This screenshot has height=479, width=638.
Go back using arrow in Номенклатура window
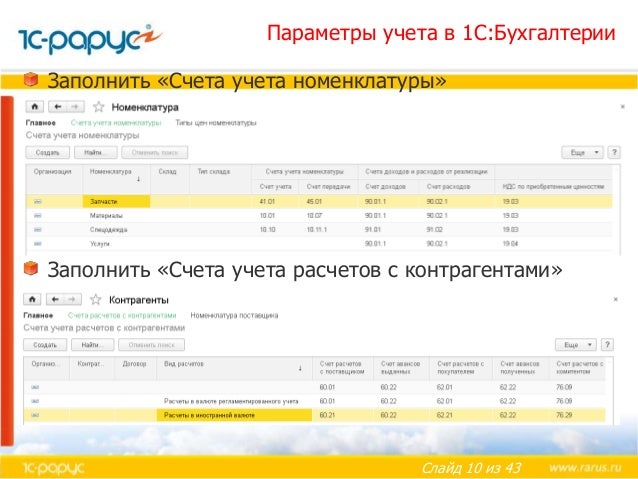57,107
